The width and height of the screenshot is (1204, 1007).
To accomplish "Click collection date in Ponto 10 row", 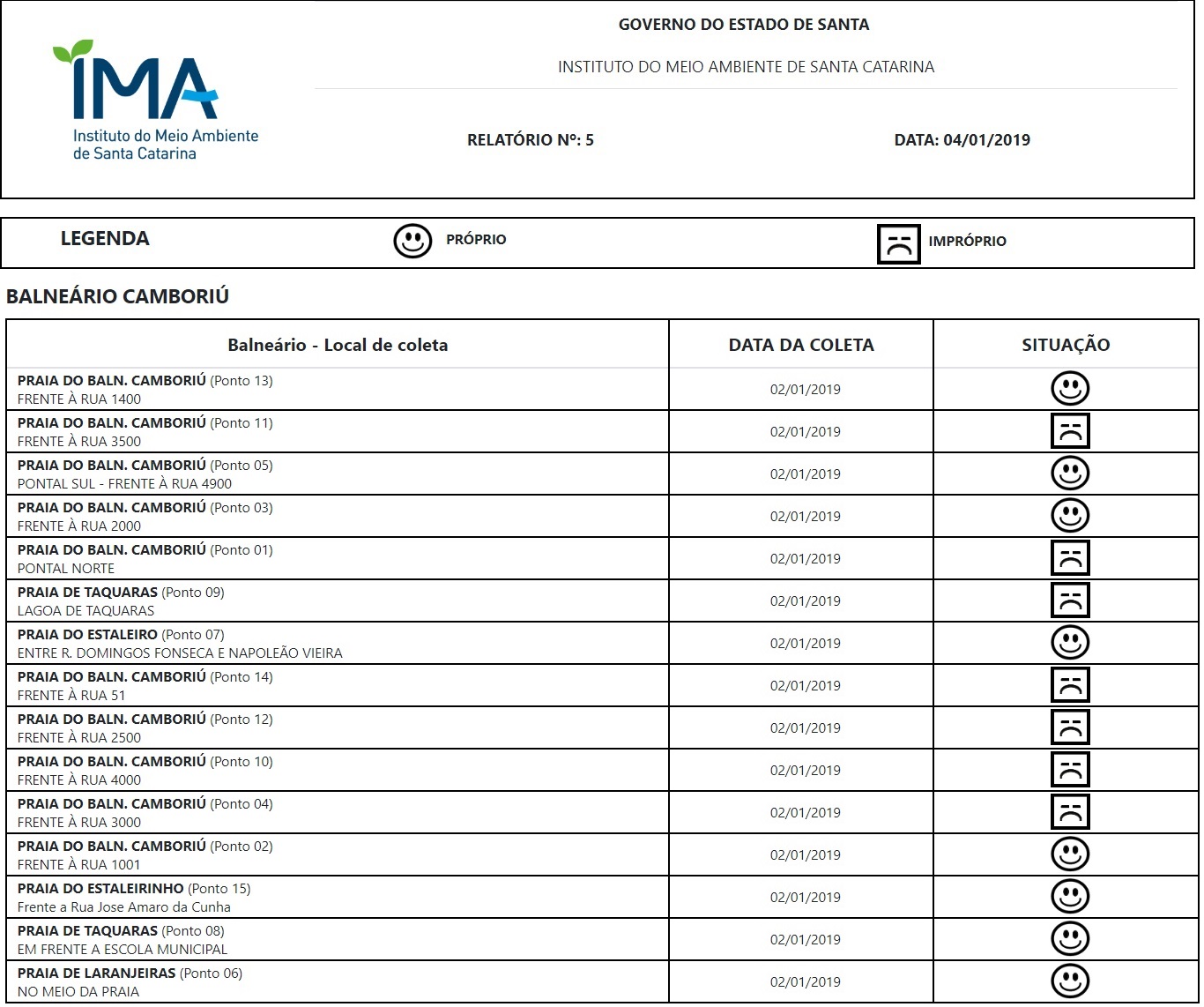I will [805, 770].
